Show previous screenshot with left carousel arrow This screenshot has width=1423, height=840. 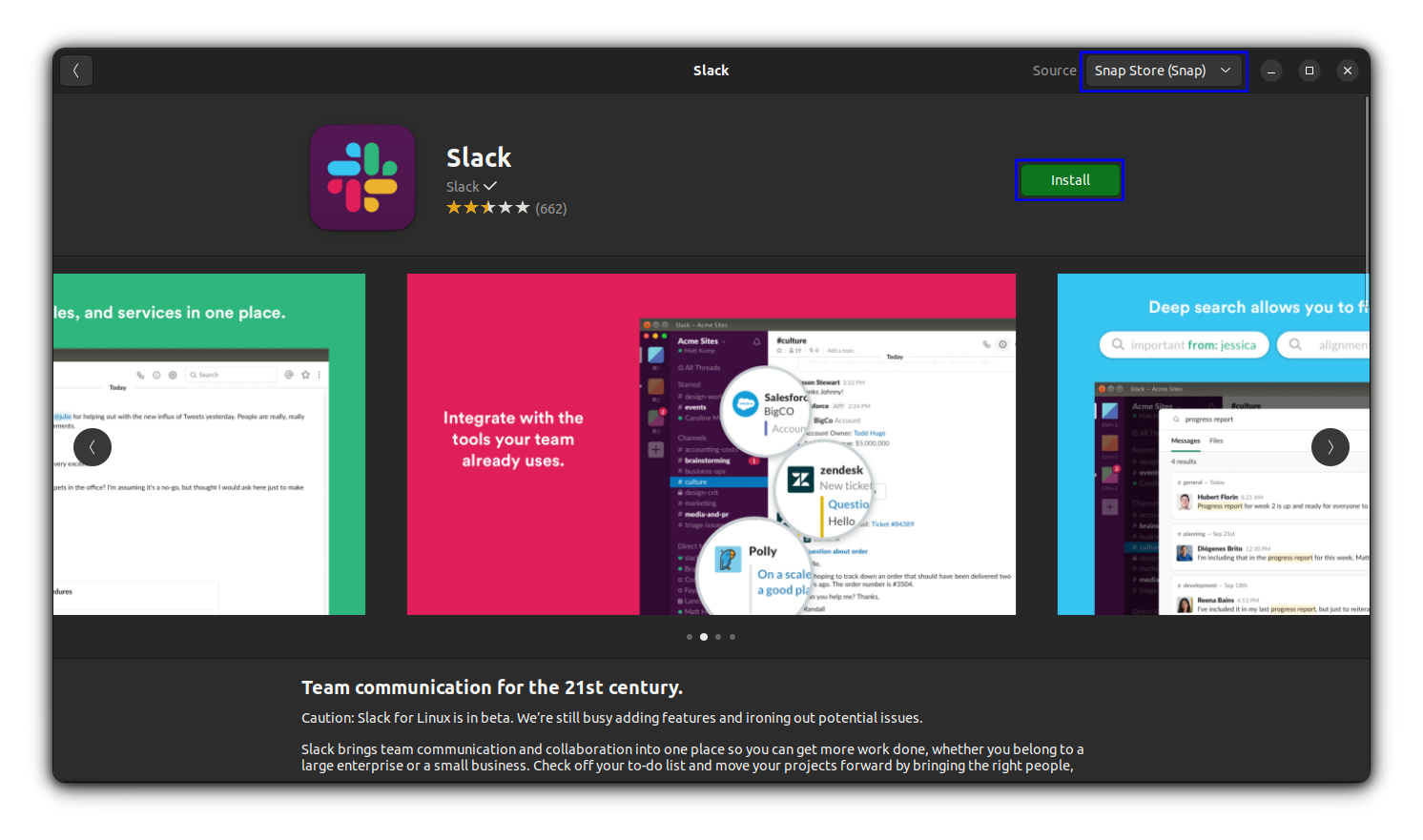[x=93, y=447]
